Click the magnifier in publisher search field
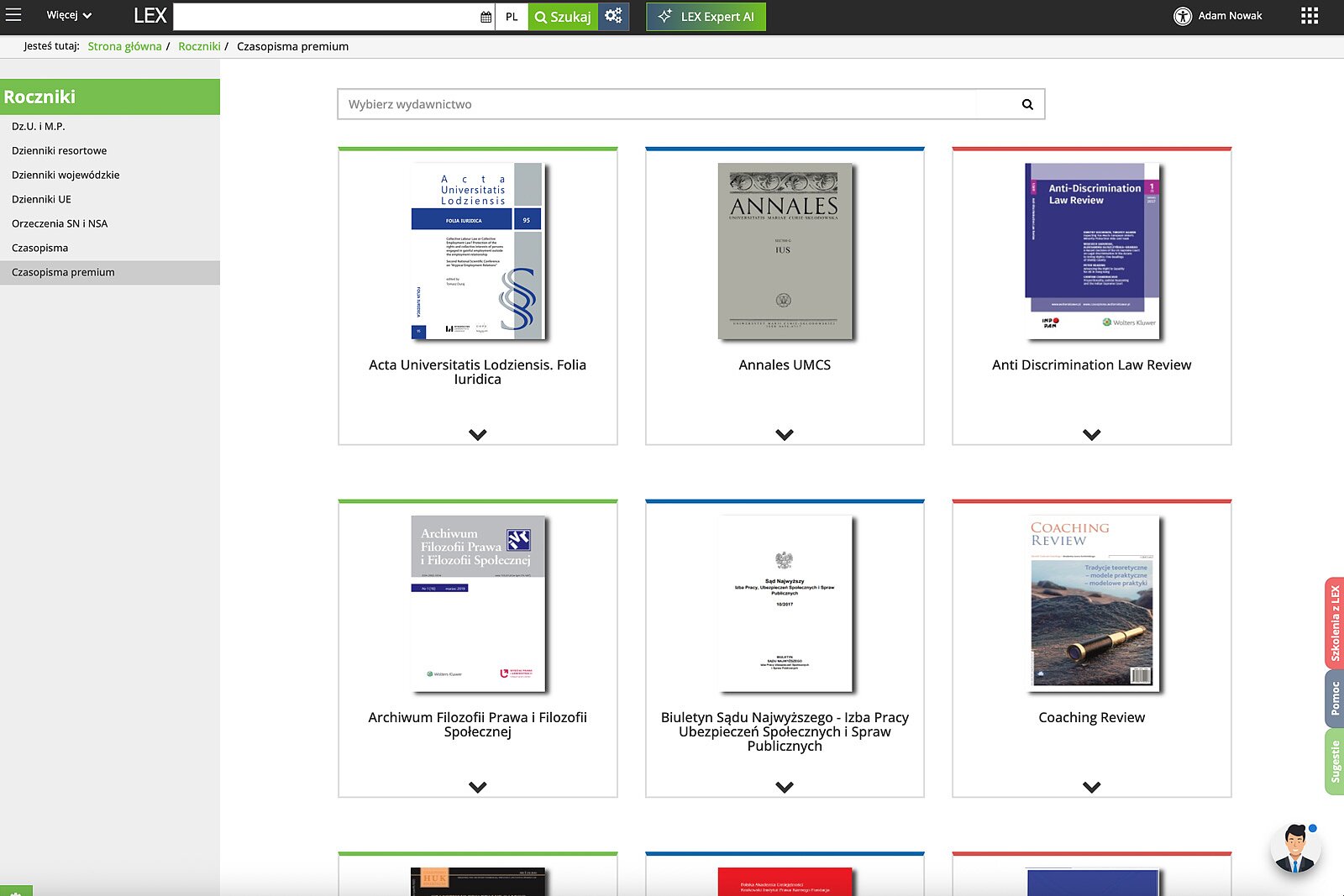 coord(1026,104)
